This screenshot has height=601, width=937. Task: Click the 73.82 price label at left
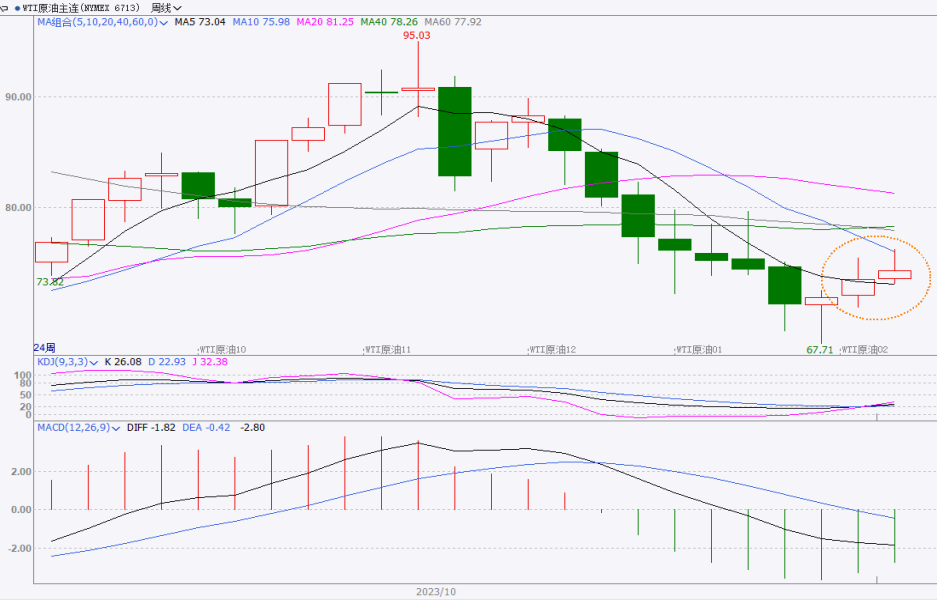pos(50,283)
